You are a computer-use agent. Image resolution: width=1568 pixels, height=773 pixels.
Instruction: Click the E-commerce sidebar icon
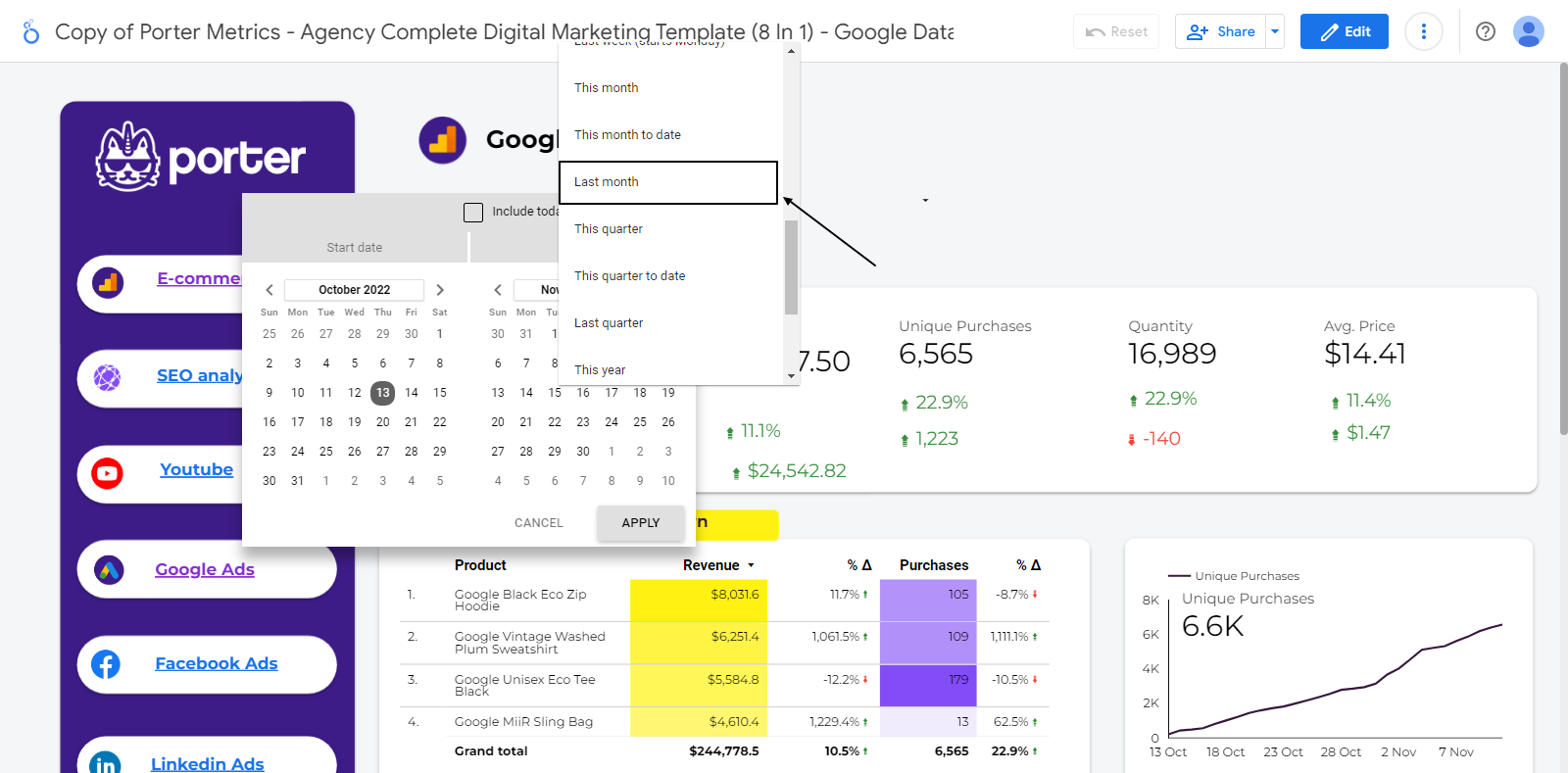(x=108, y=283)
